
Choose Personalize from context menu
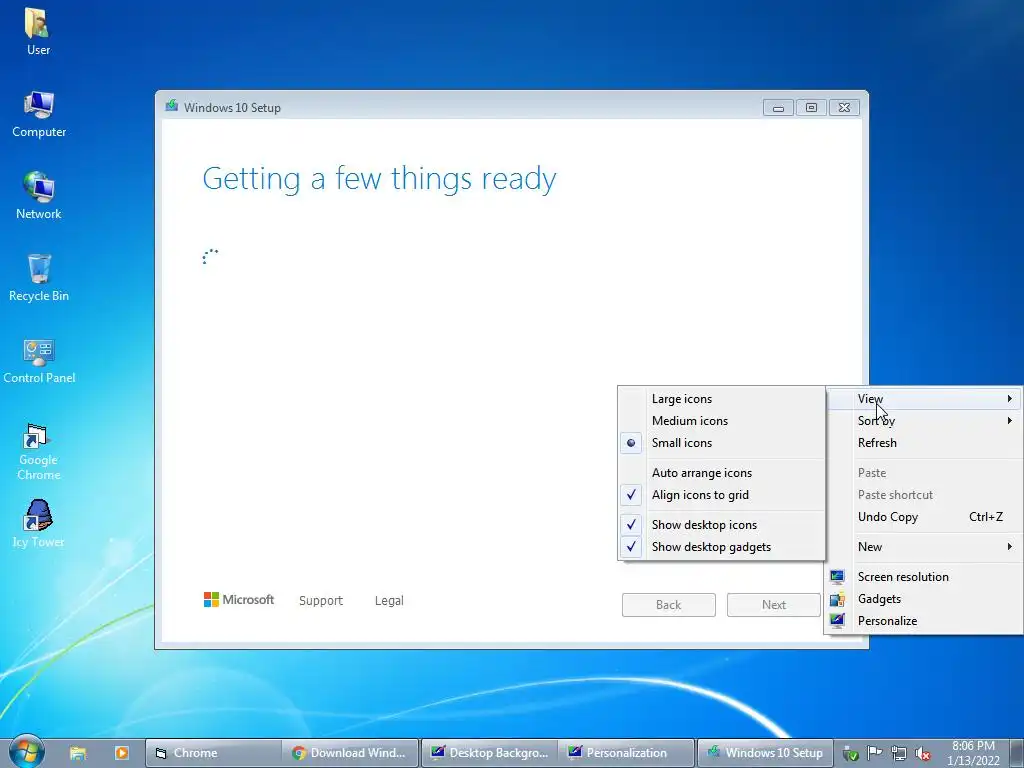point(923,621)
